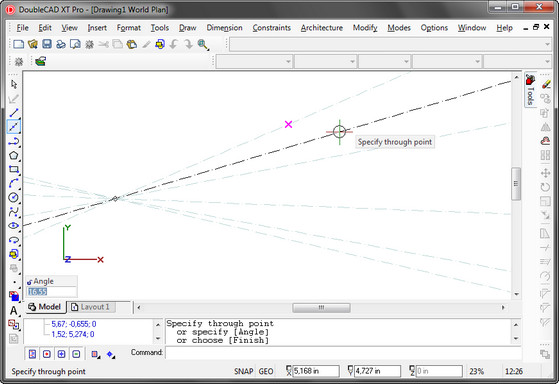Image resolution: width=559 pixels, height=384 pixels.
Task: Pick the Circle drawing tool
Action: pos(14,198)
